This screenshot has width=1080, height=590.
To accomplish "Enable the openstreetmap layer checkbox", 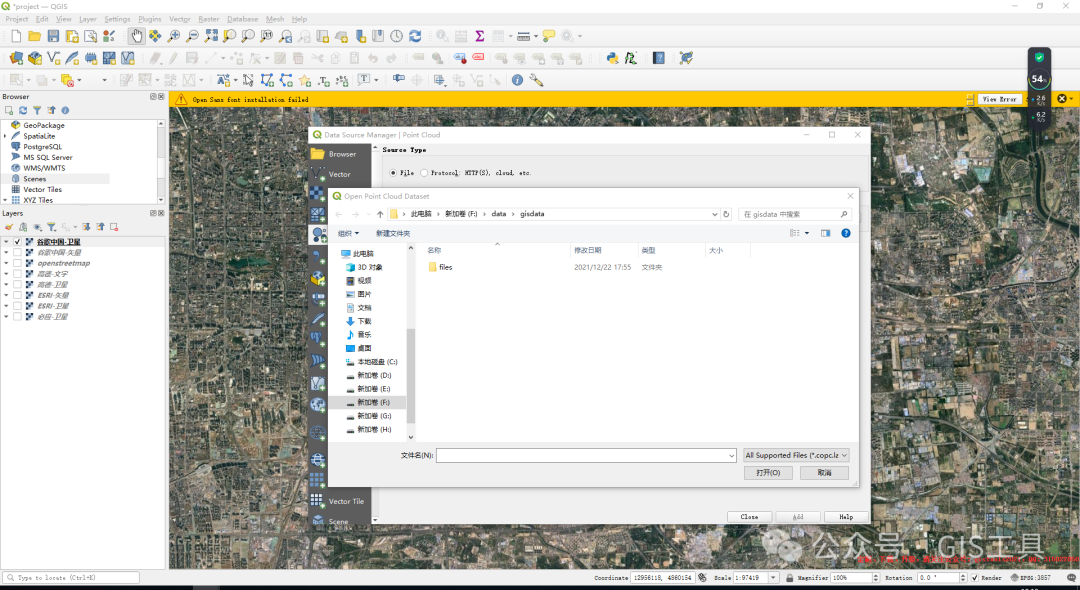I will 17,263.
